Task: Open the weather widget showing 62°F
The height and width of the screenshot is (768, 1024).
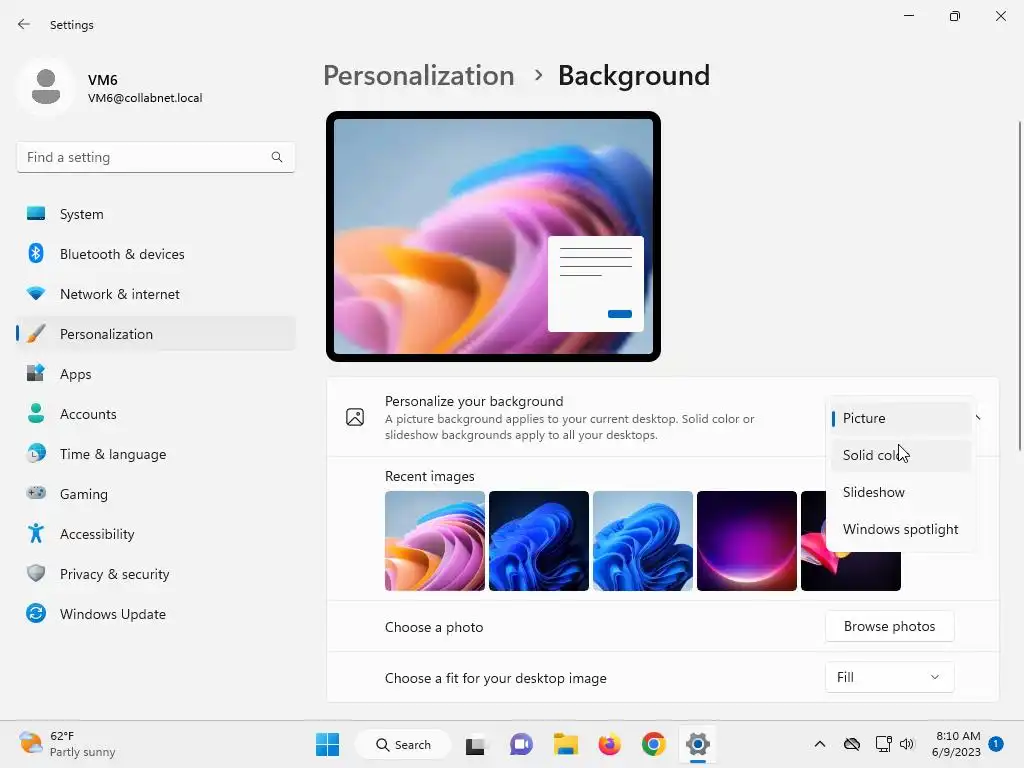Action: point(68,744)
